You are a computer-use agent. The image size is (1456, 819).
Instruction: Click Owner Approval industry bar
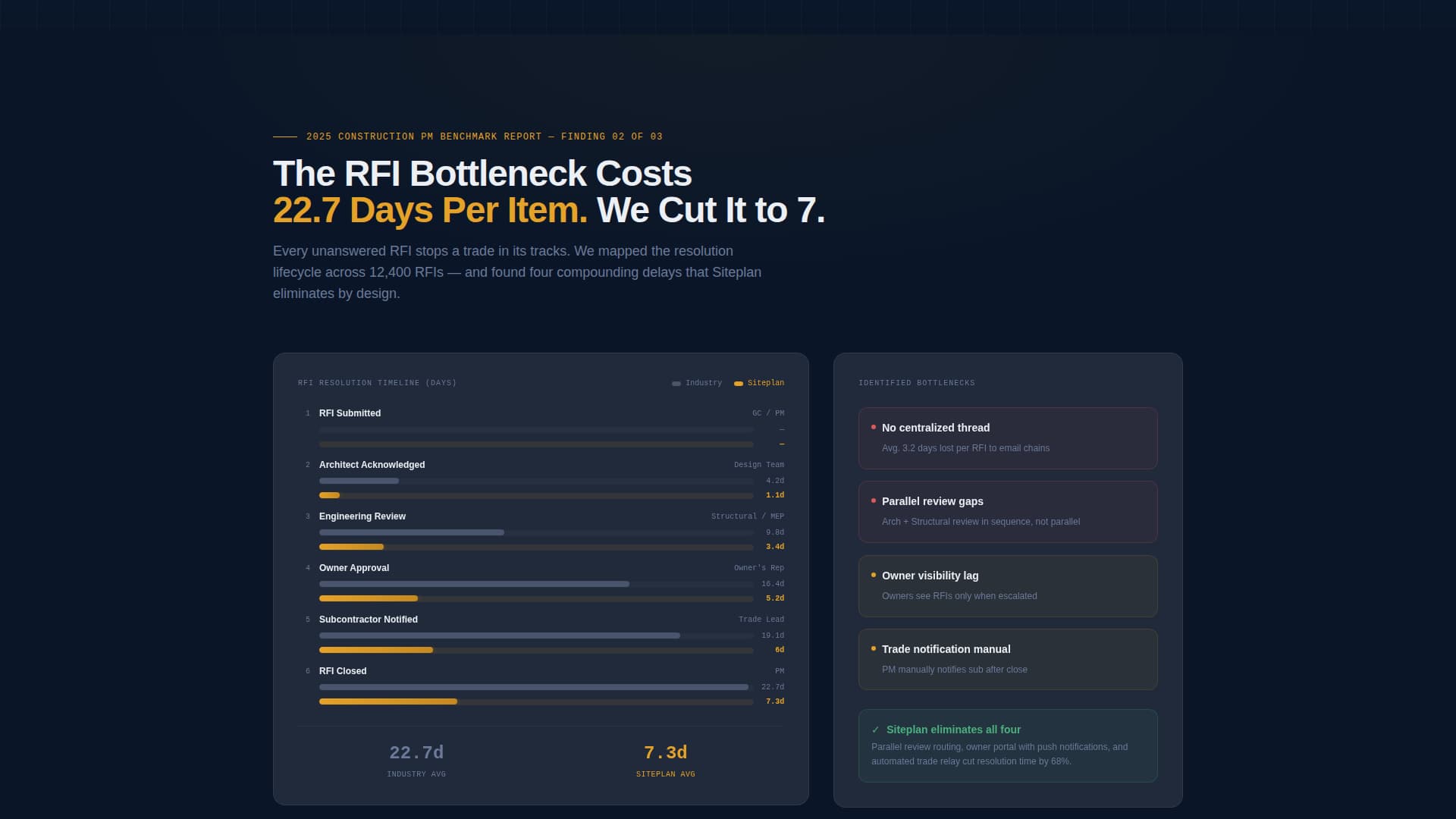click(474, 584)
